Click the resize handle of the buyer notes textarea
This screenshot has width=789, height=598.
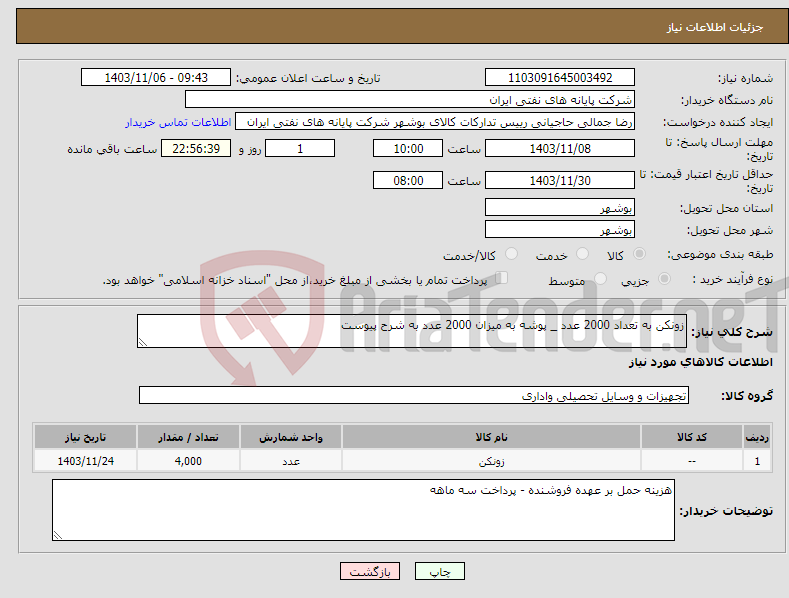click(x=58, y=536)
